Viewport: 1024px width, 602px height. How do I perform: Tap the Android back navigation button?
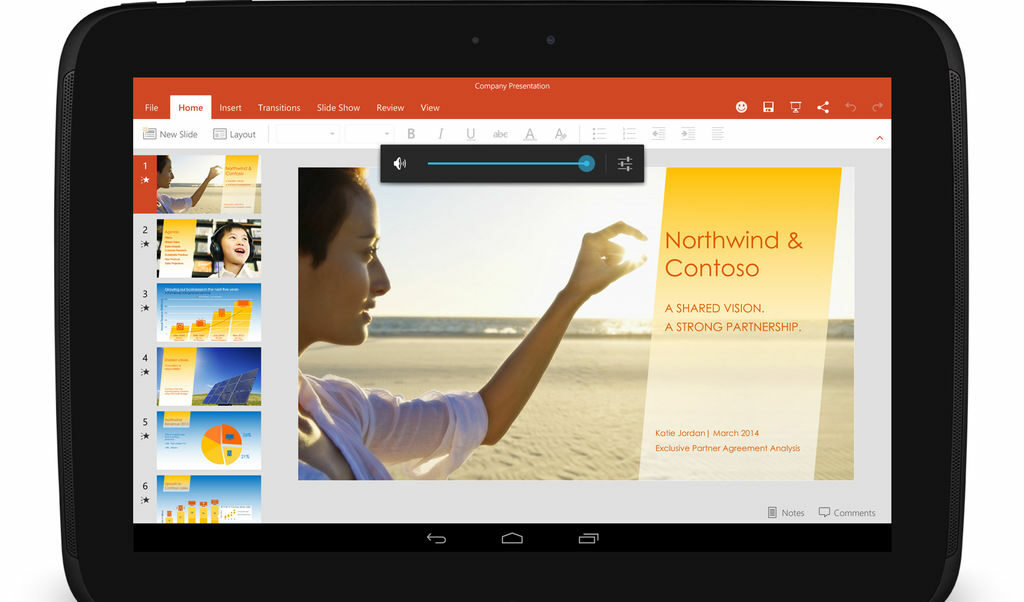(x=436, y=538)
